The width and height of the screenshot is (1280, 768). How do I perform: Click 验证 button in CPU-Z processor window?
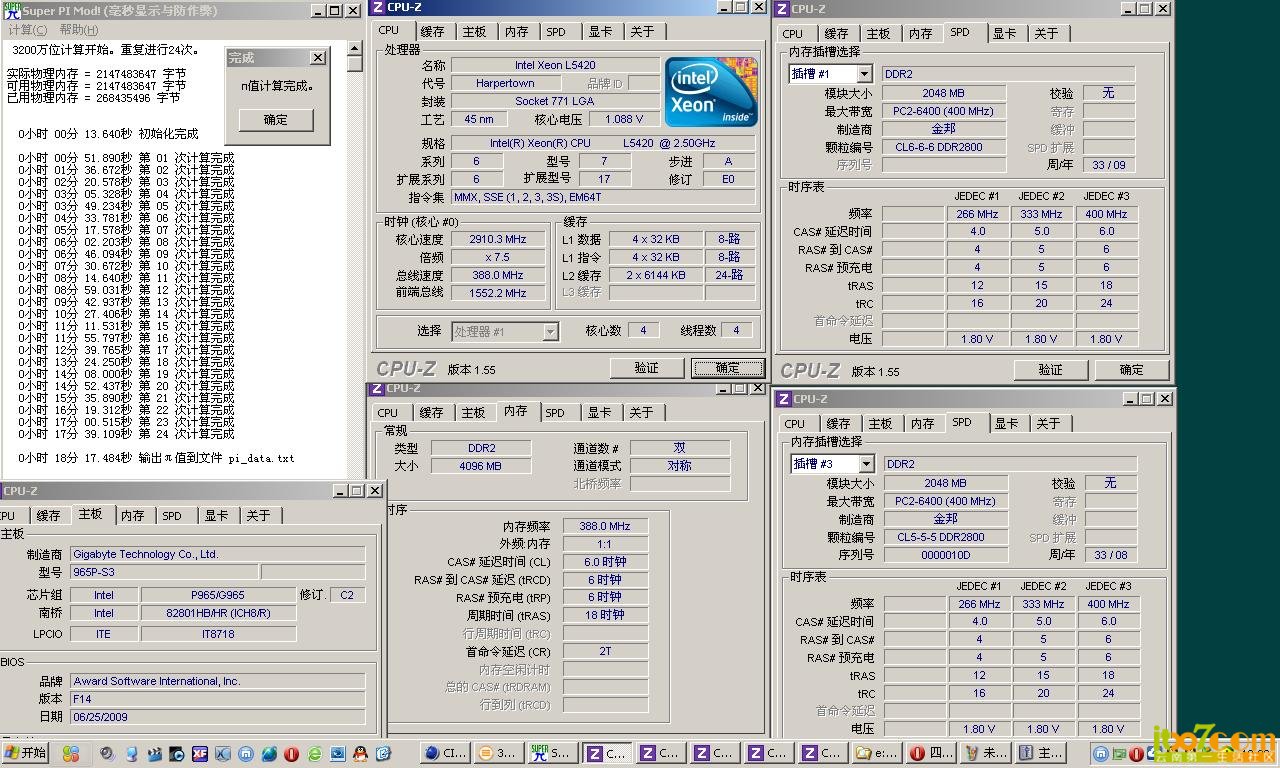tap(646, 368)
